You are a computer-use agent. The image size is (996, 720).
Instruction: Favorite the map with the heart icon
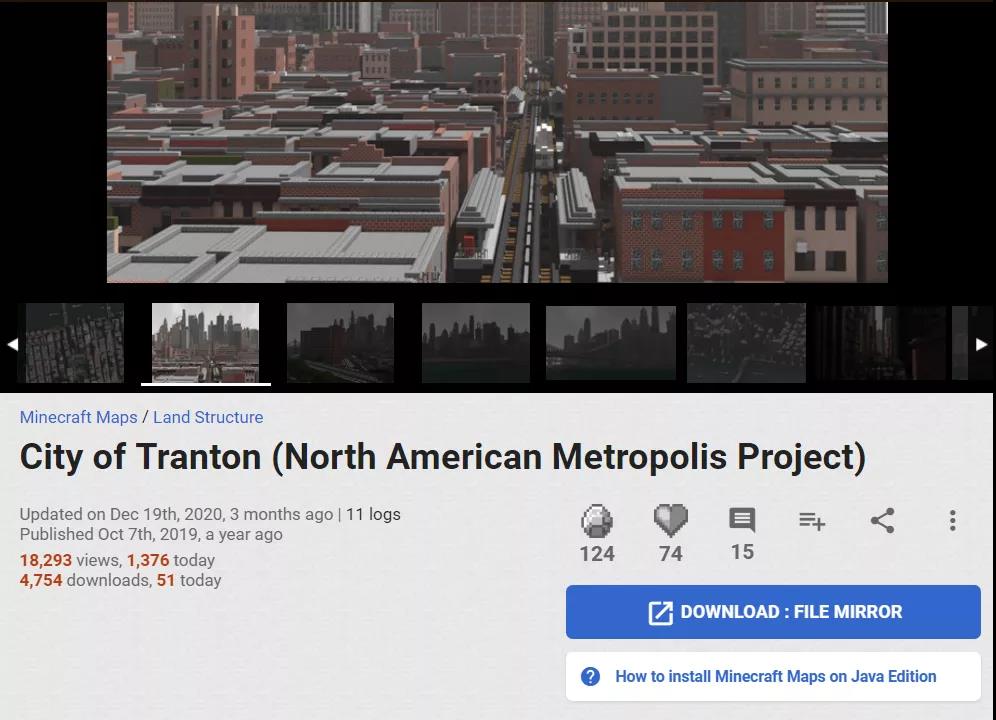click(x=671, y=520)
